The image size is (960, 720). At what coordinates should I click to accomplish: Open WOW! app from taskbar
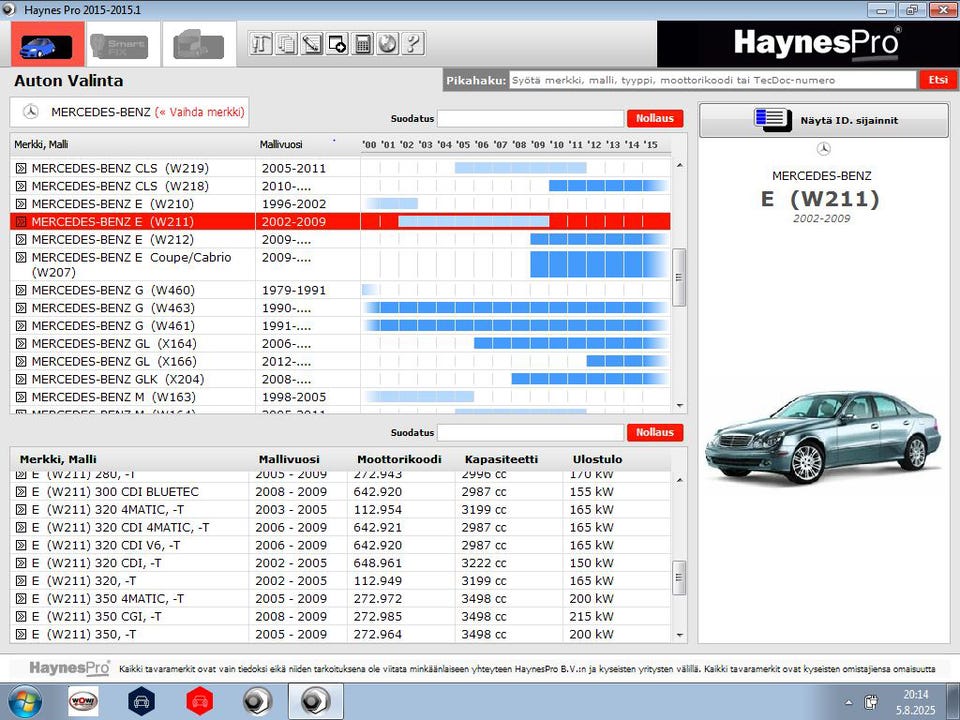[83, 701]
